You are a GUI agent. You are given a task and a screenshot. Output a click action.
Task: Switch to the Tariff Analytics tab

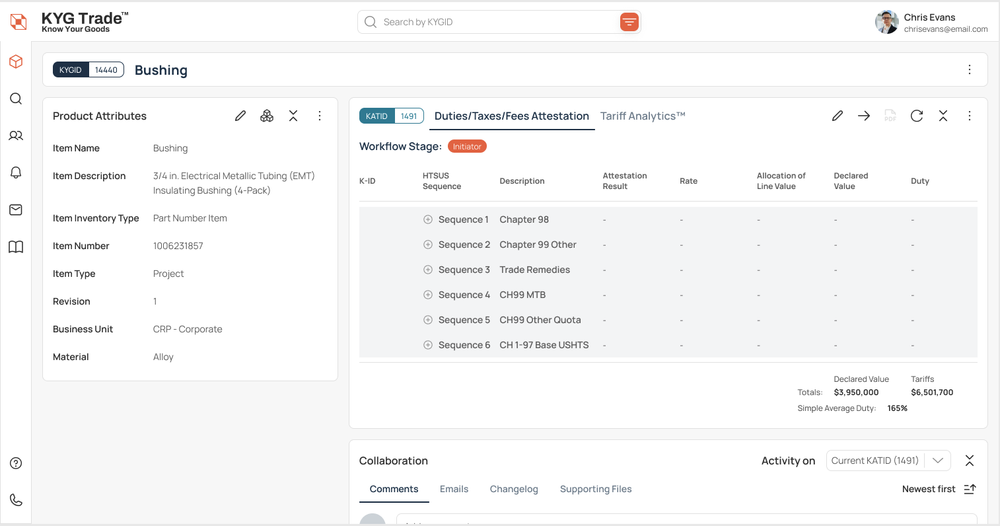642,116
